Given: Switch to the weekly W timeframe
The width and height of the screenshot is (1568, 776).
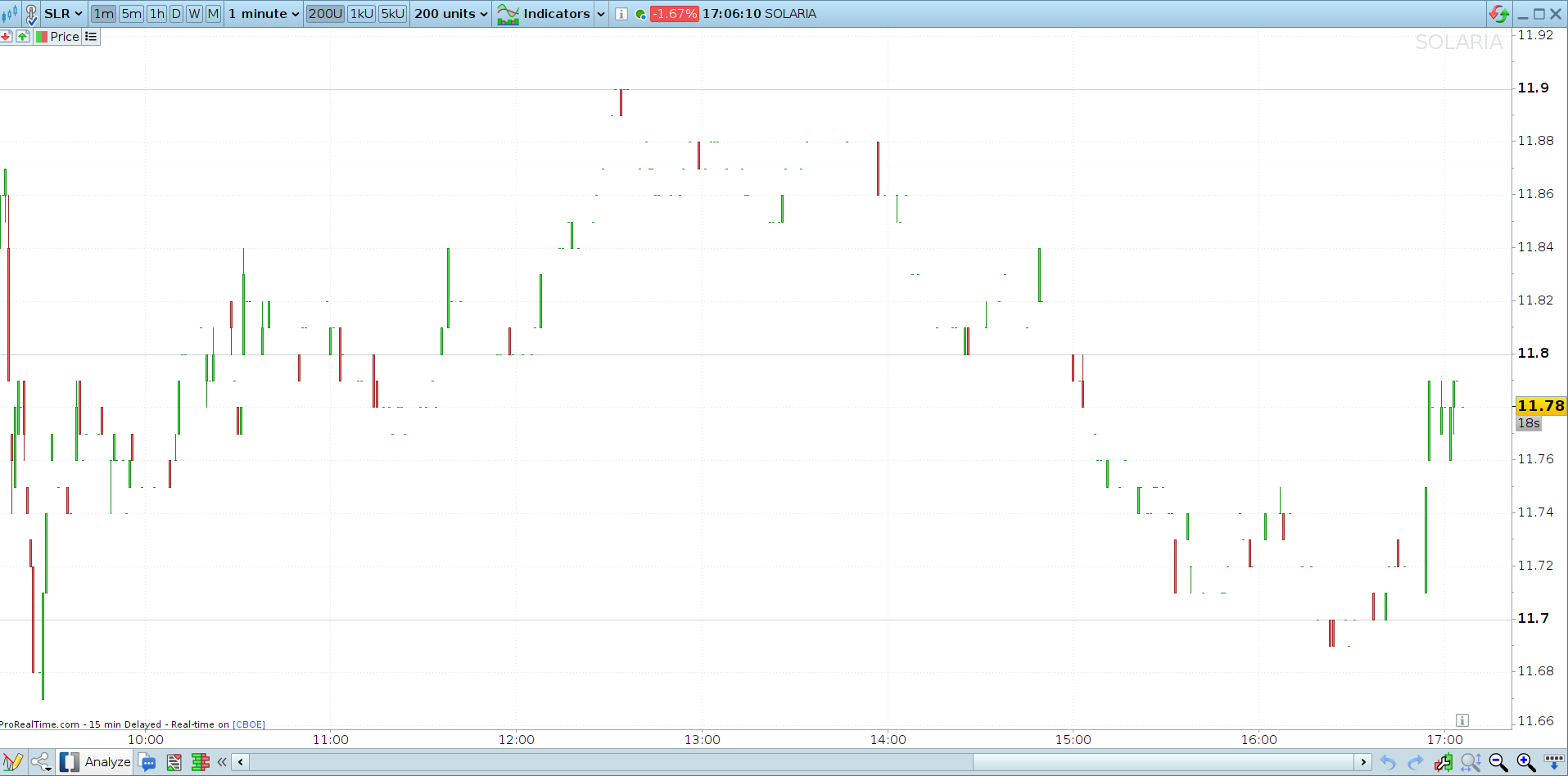Looking at the screenshot, I should (x=194, y=14).
